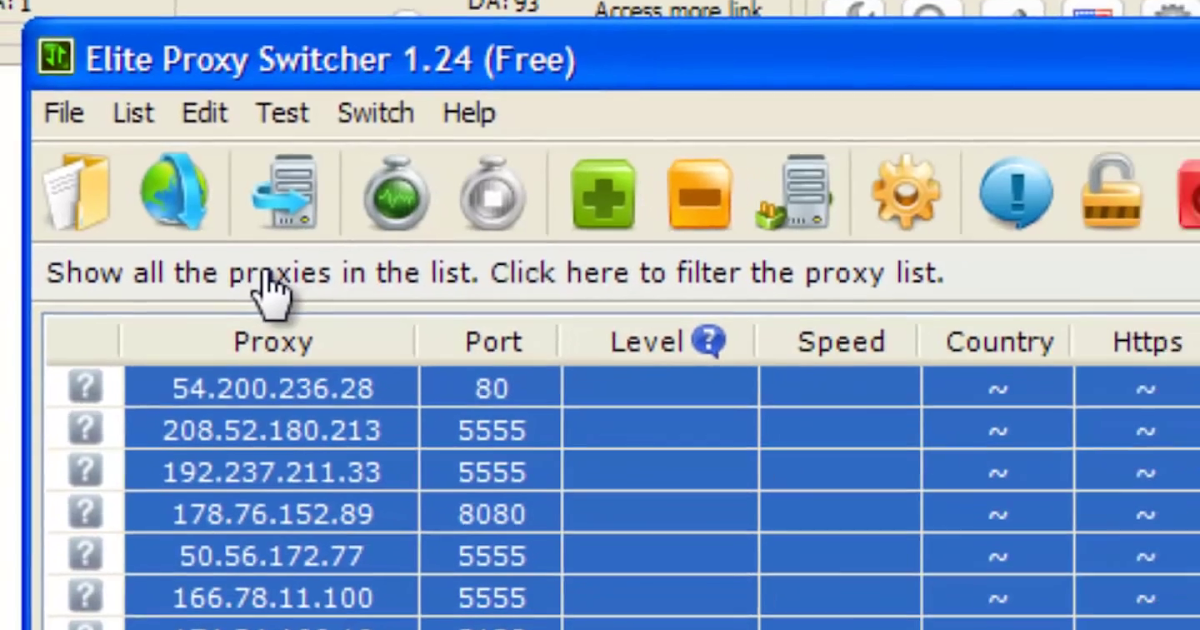
Task: Click the open padlock icon
Action: pos(1112,191)
